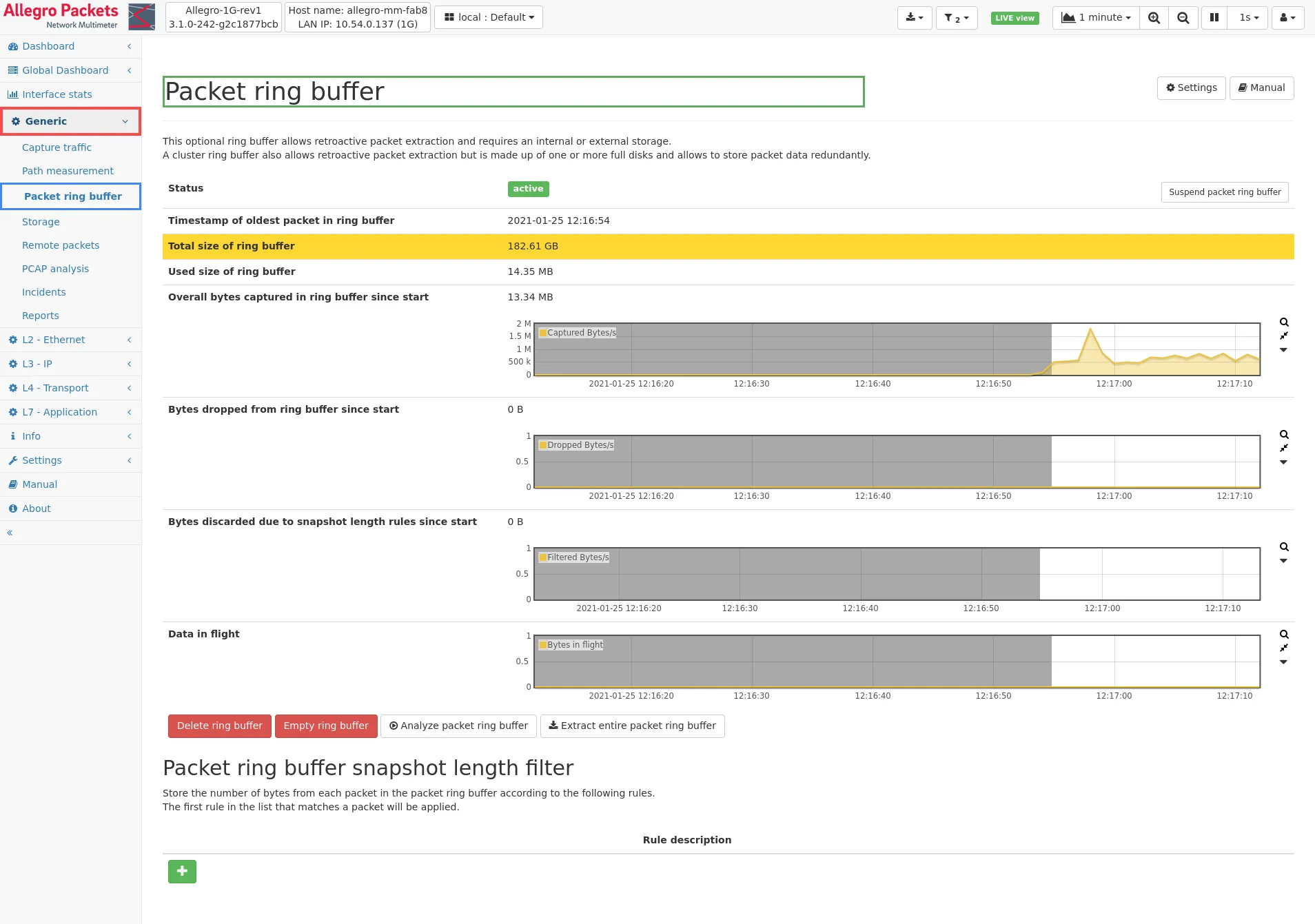Click the green plus icon to add rule
The image size is (1315, 924).
tap(182, 872)
